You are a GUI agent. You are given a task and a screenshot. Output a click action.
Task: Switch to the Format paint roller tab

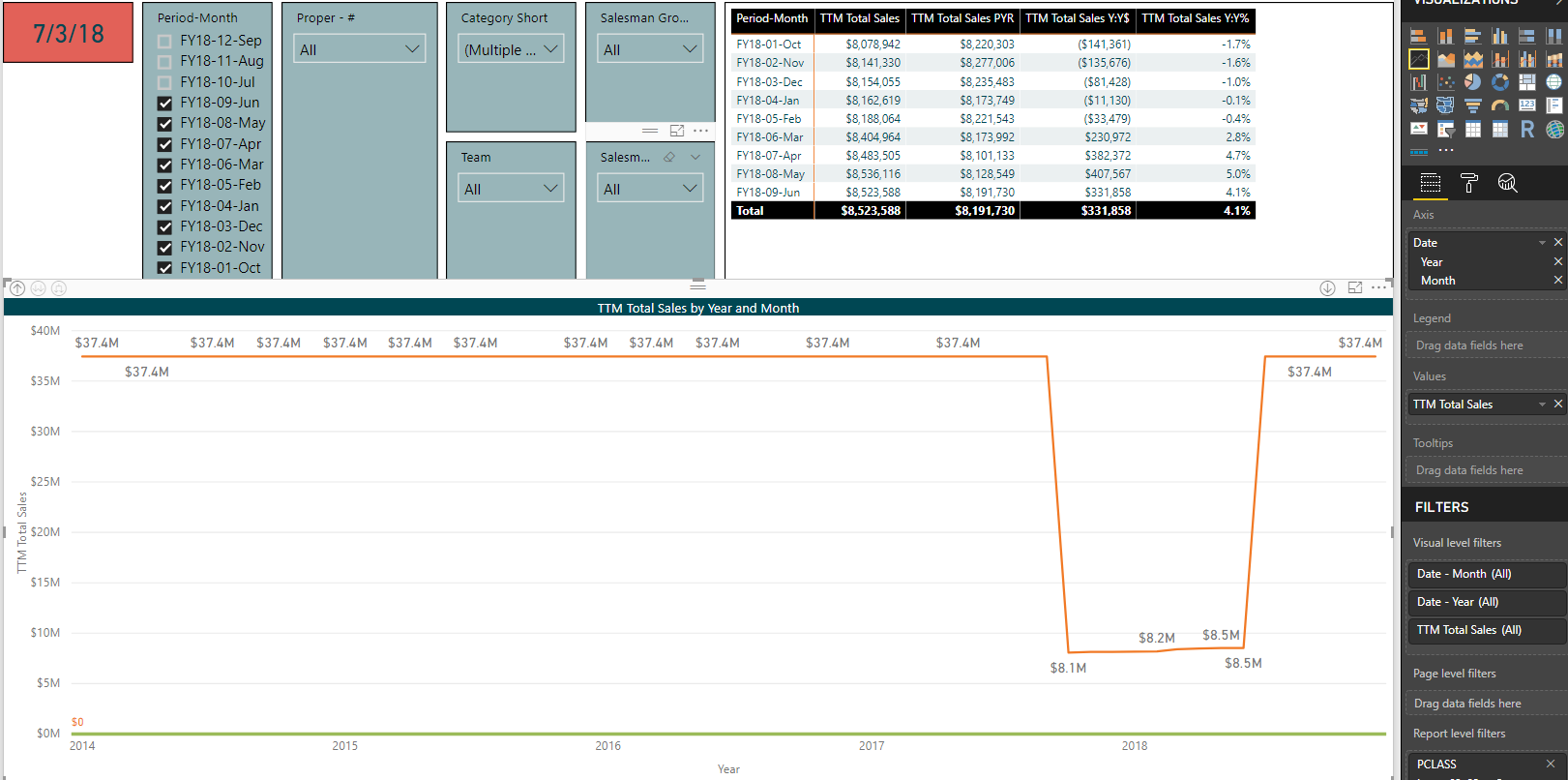click(1468, 183)
